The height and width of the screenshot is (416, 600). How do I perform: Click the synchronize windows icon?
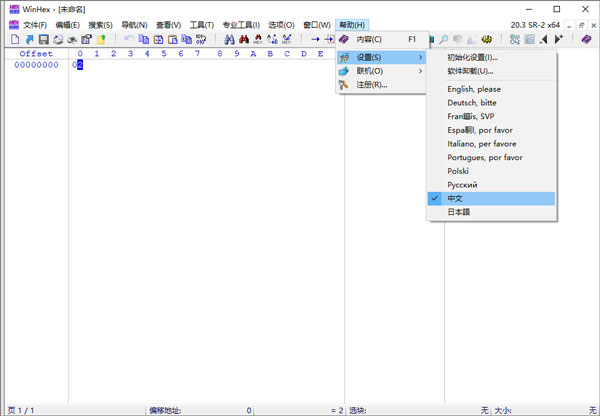tap(515, 39)
